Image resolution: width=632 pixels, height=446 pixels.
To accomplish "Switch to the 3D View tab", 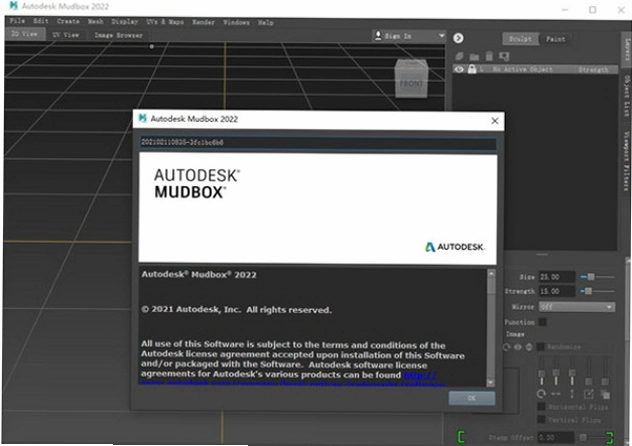I will [x=25, y=34].
